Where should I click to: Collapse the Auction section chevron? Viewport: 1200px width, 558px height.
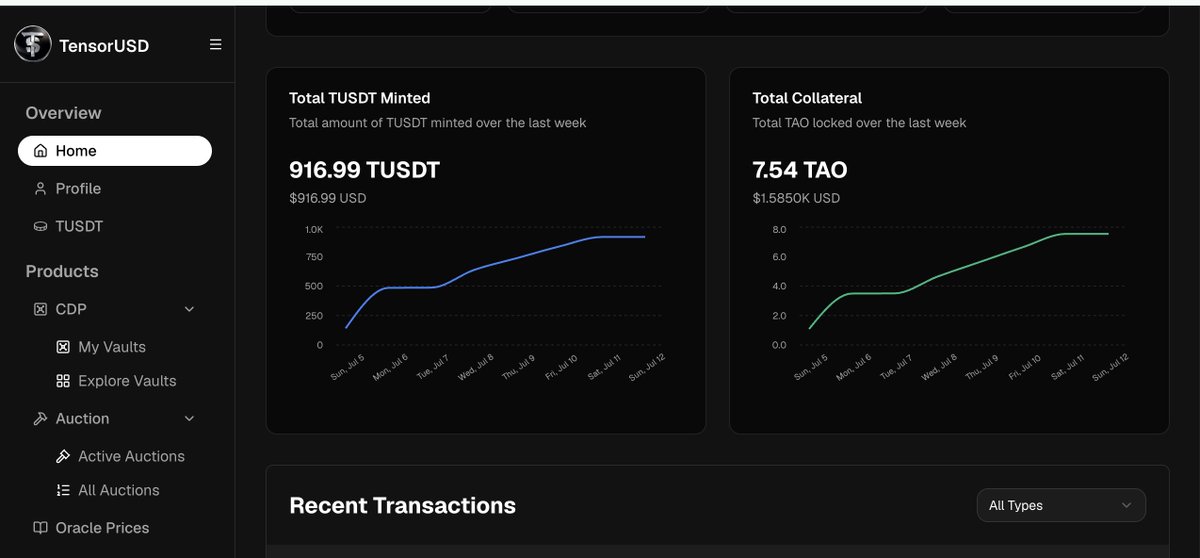coord(190,418)
